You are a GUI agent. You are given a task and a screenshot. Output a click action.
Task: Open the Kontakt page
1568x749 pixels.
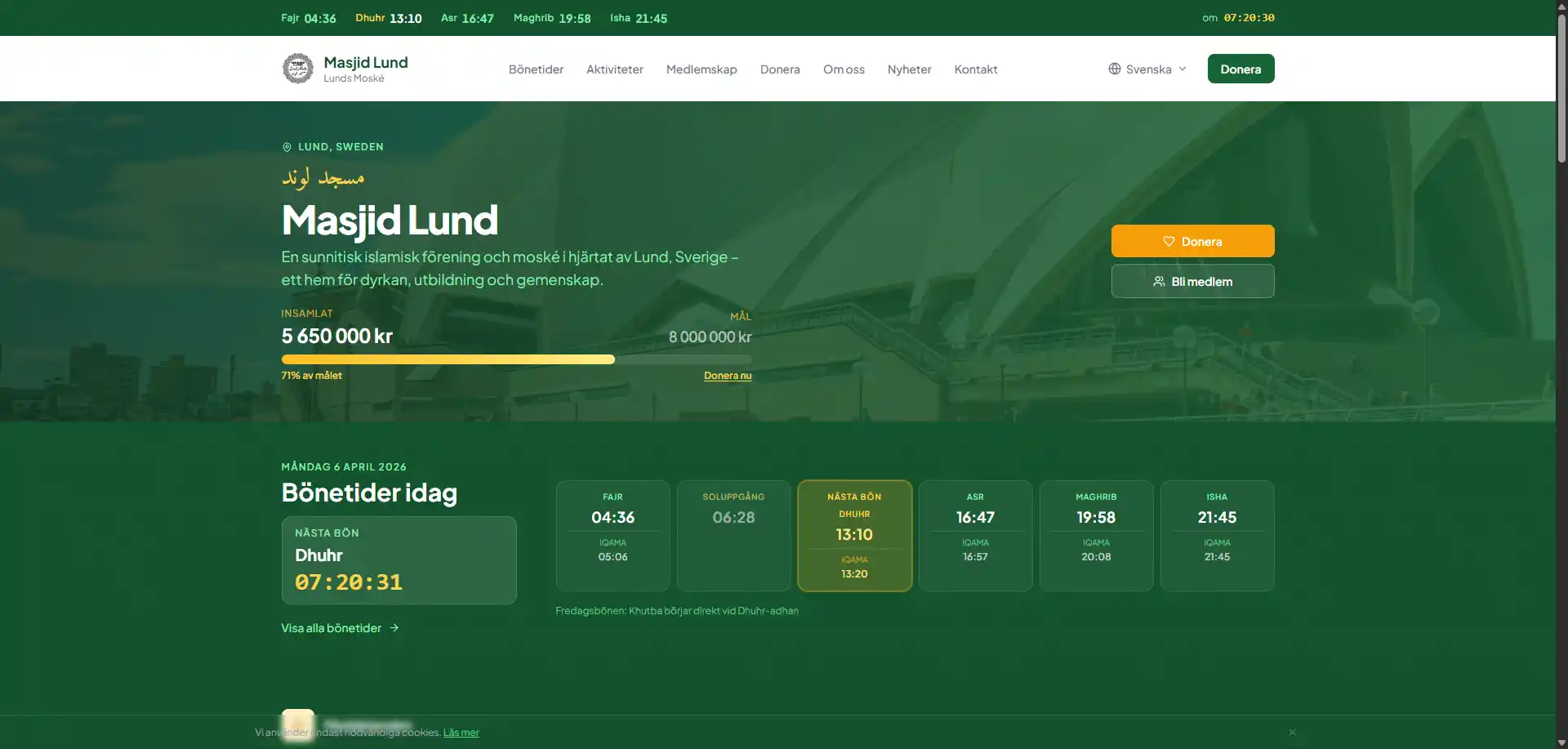(976, 69)
